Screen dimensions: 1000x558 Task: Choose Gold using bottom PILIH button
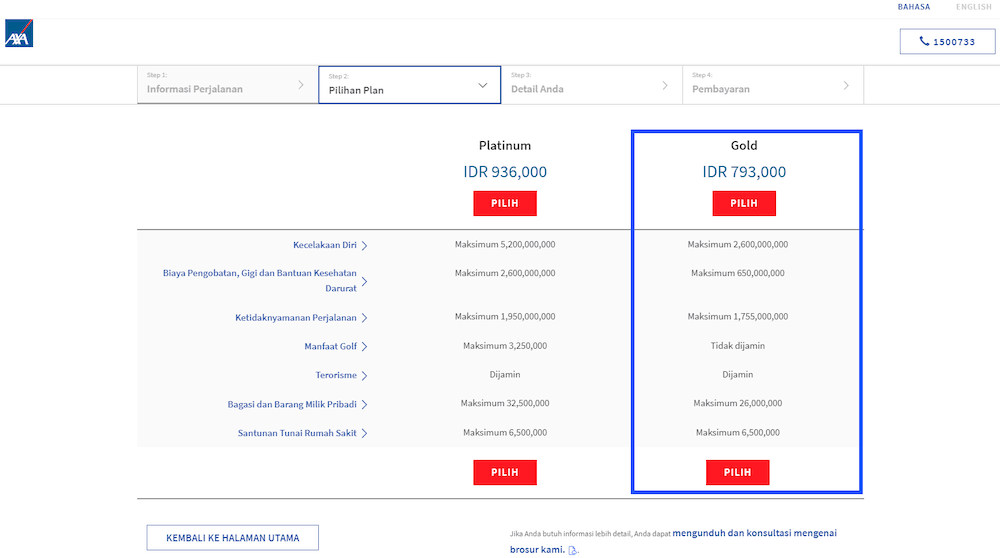coord(738,472)
